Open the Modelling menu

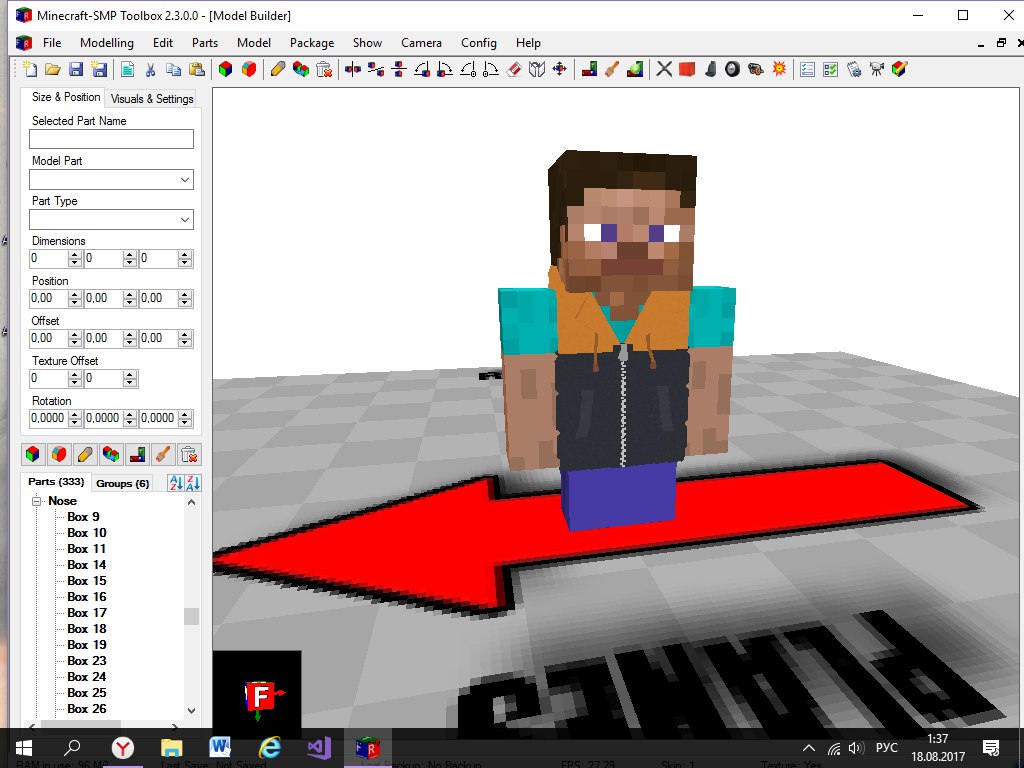pos(107,43)
